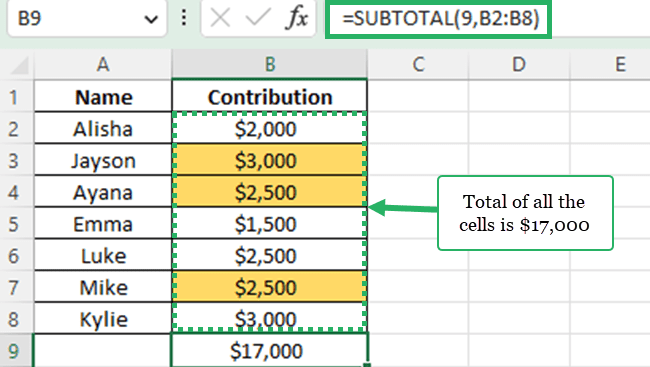Select row 1 header
Image resolution: width=650 pixels, height=367 pixels.
tap(14, 97)
